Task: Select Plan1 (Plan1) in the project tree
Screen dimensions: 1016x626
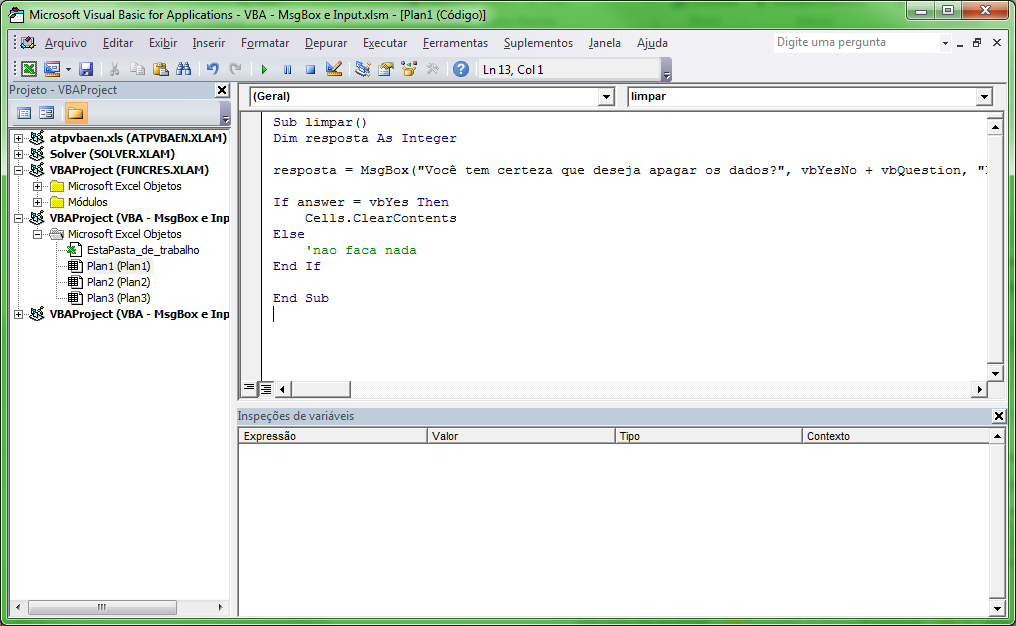Action: pos(119,266)
